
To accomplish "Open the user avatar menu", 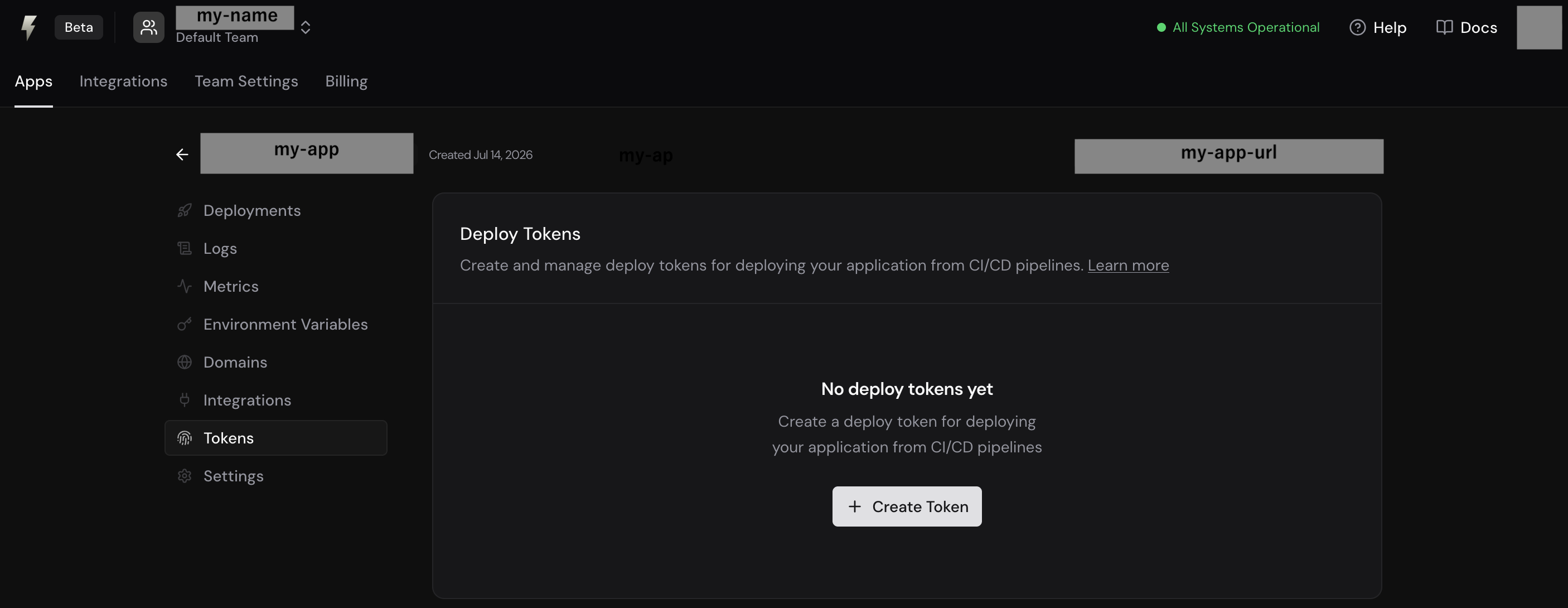I will pos(1539,27).
